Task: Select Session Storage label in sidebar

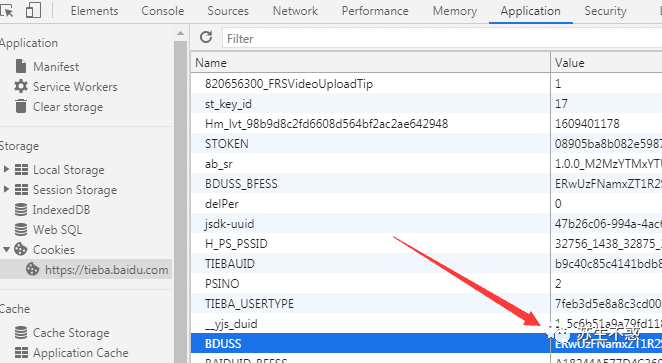Action: [x=75, y=190]
